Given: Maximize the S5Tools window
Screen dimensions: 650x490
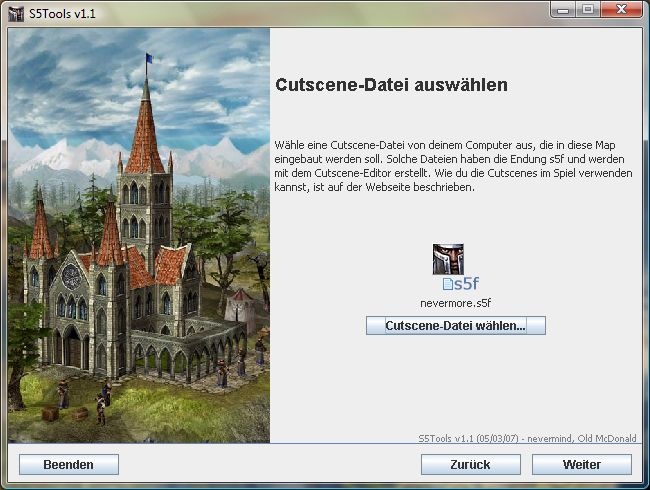Looking at the screenshot, I should click(587, 10).
